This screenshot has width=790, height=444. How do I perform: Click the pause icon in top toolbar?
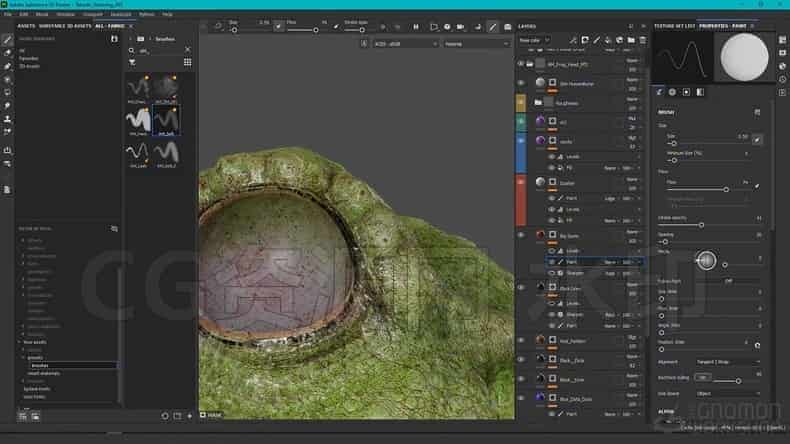(x=416, y=27)
